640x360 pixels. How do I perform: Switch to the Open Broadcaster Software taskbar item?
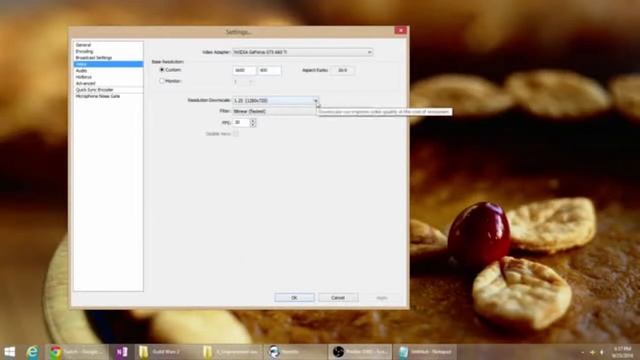(360, 352)
